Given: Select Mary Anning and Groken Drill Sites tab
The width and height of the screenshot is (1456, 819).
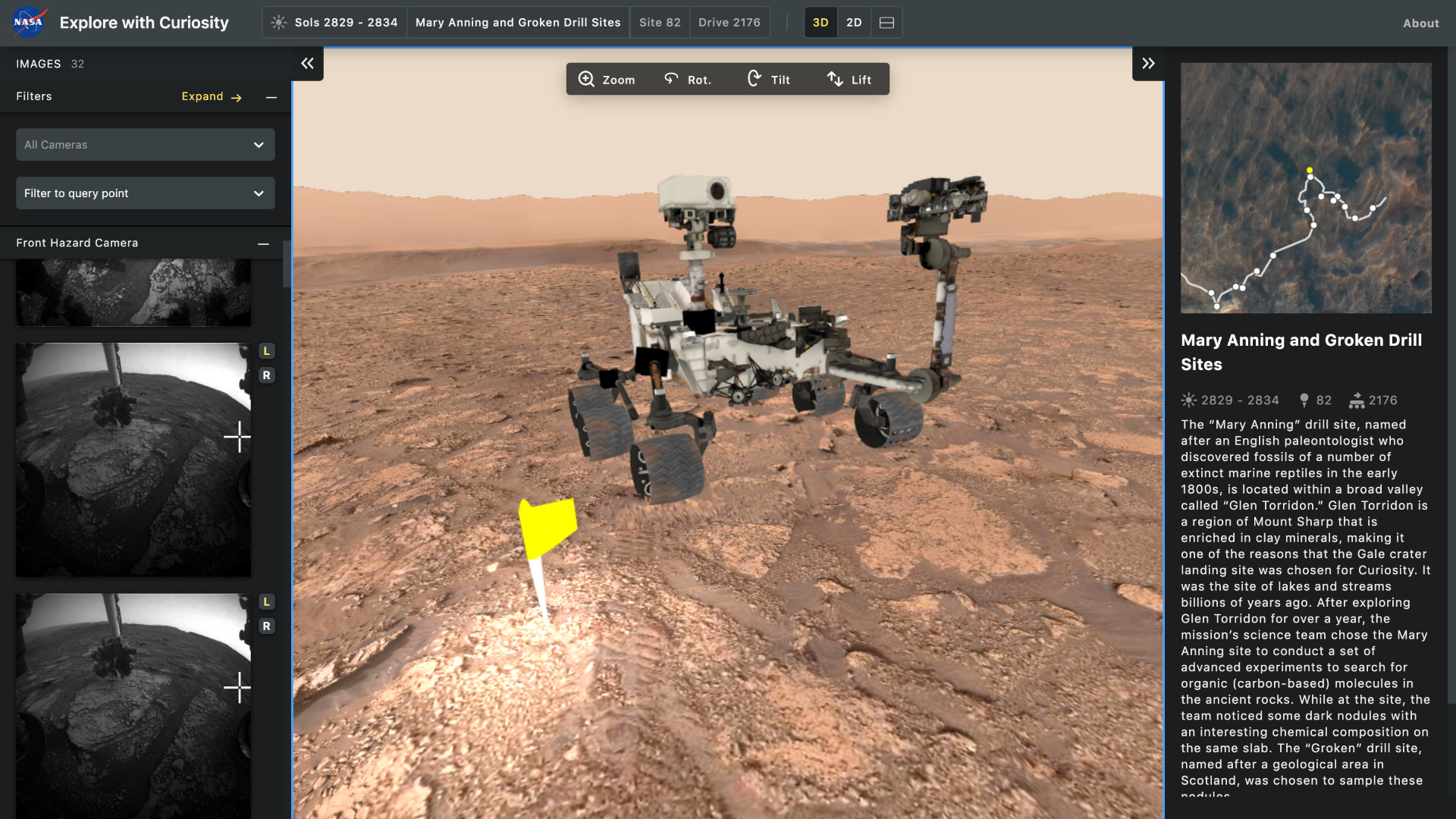Looking at the screenshot, I should [x=518, y=23].
